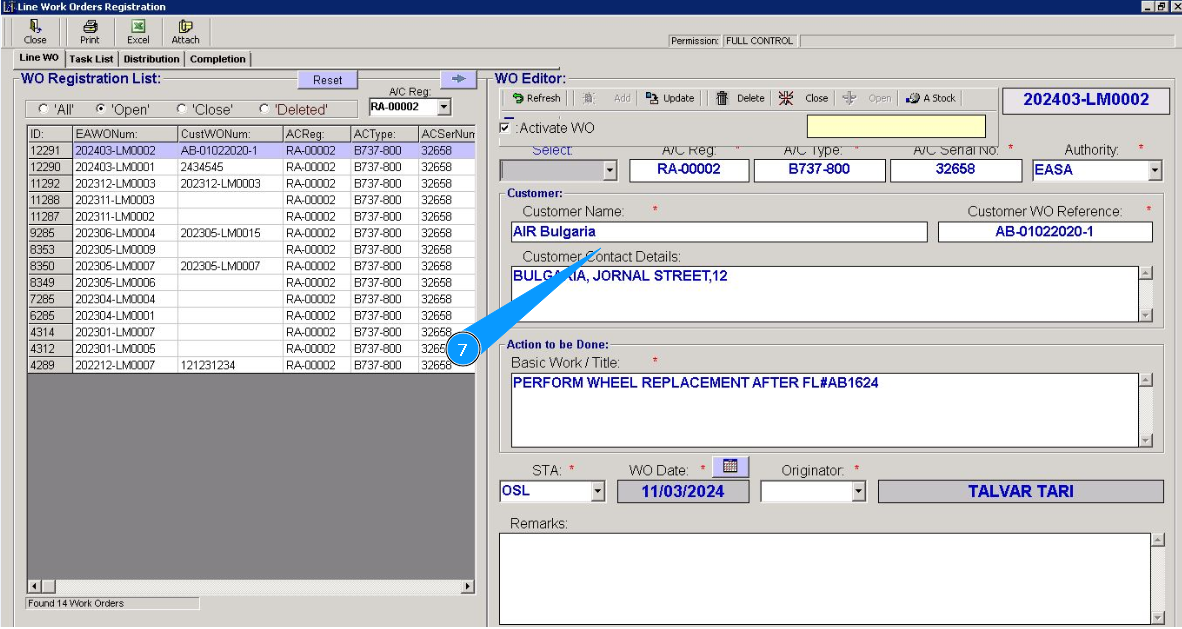Open the WO Date calendar picker
Viewport: 1182px width, 629px height.
[731, 466]
